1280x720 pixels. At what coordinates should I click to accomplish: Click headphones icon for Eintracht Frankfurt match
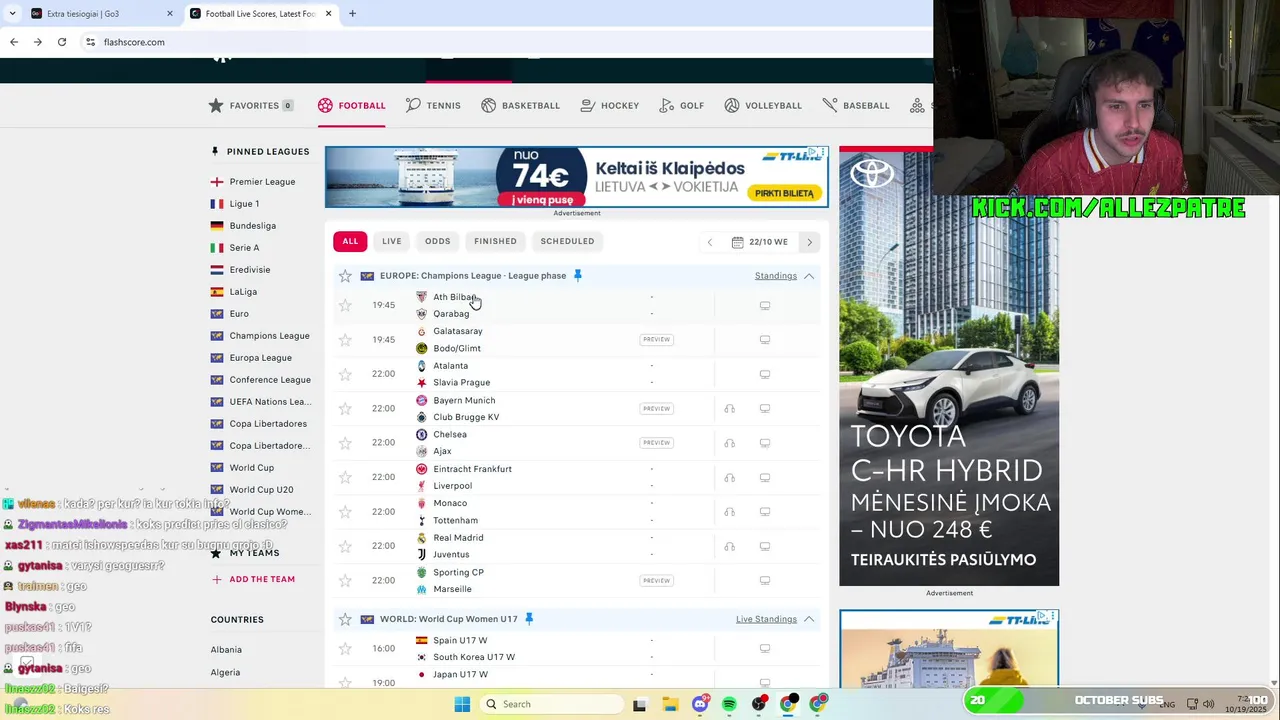730,477
